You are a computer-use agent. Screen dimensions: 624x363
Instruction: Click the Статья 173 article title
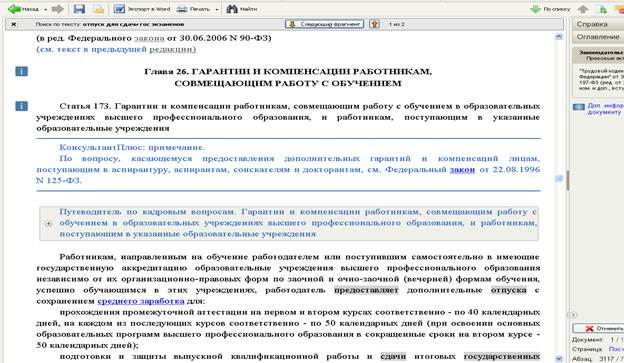pos(288,117)
